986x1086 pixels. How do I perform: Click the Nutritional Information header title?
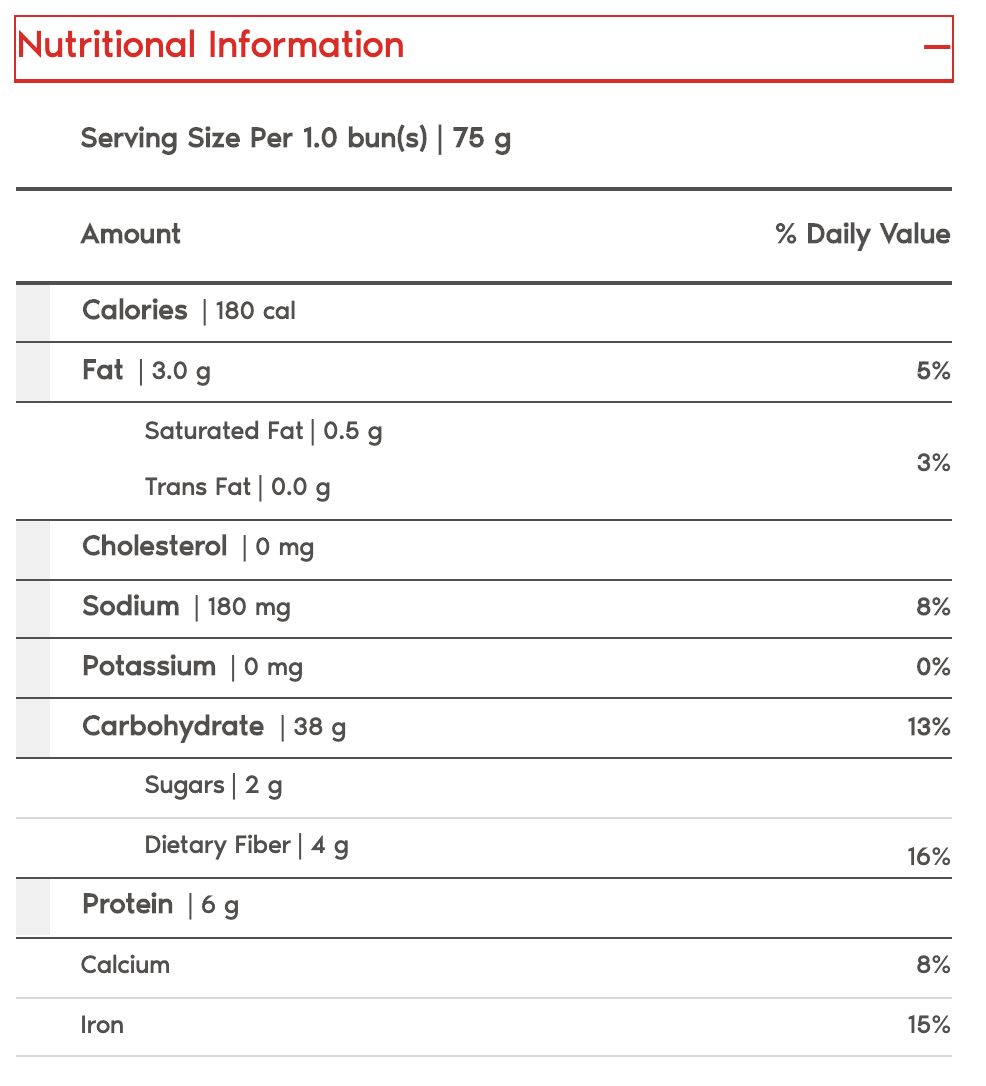[211, 45]
